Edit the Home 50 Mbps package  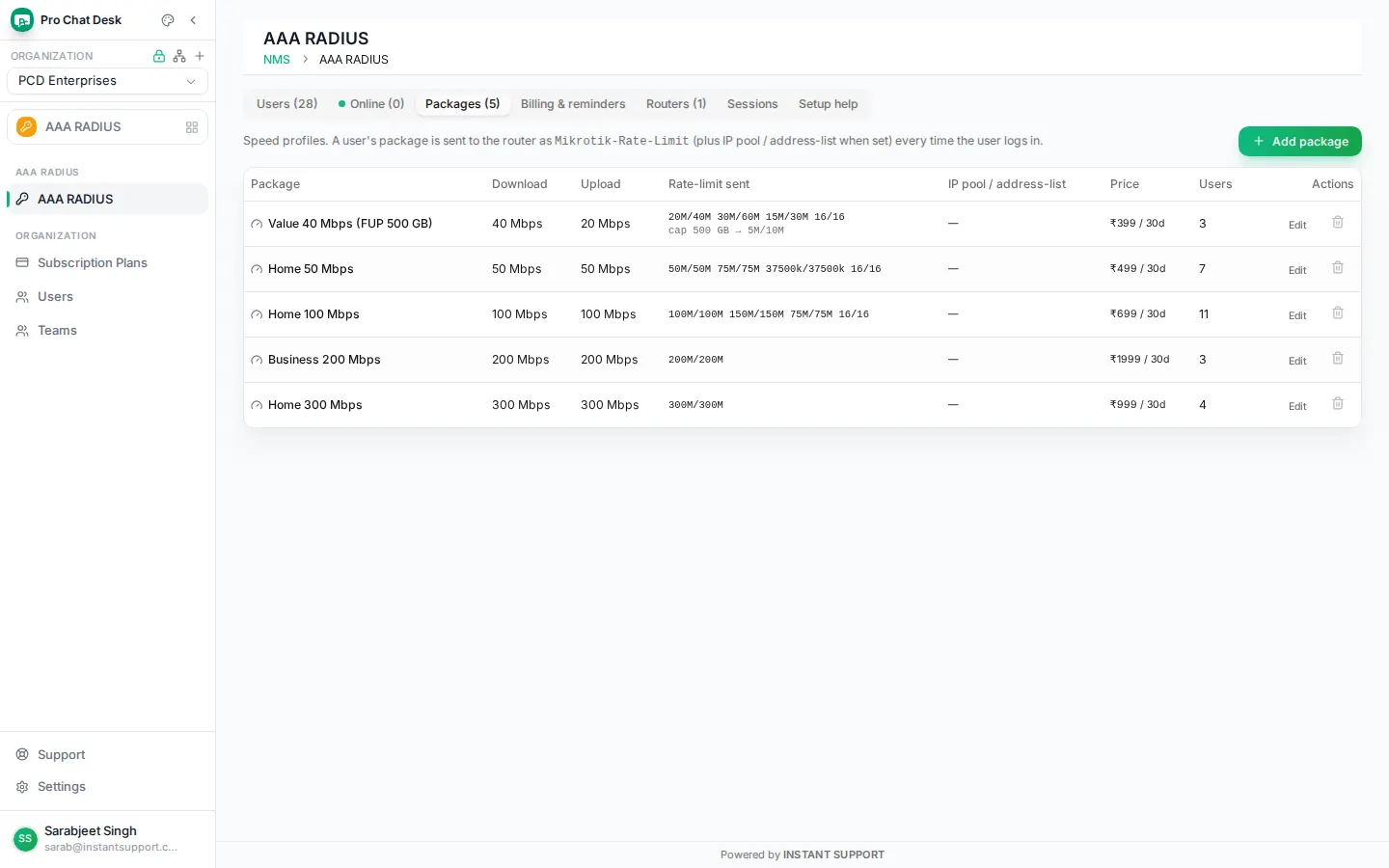point(1297,270)
